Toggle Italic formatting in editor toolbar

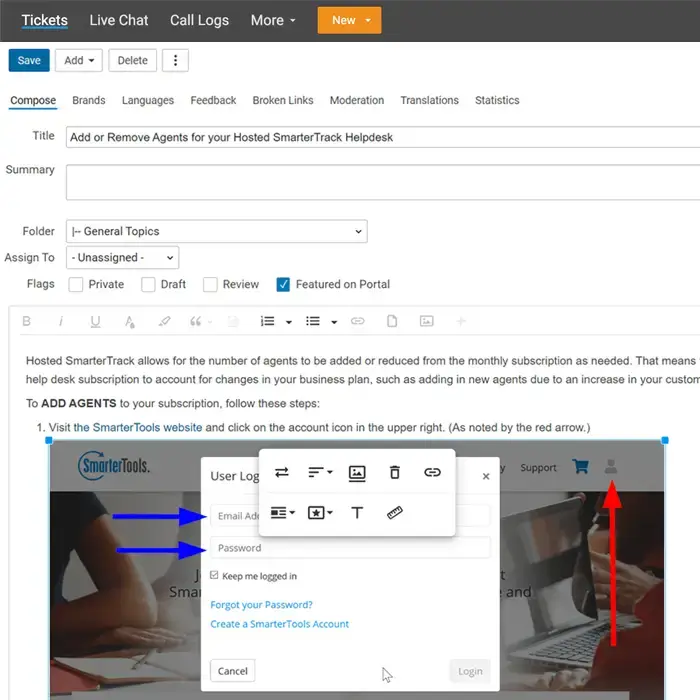click(61, 321)
